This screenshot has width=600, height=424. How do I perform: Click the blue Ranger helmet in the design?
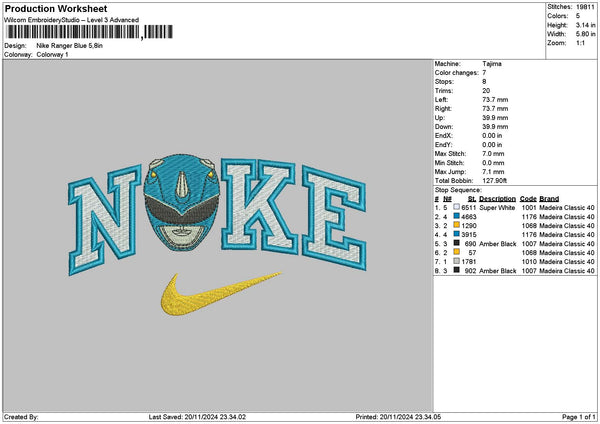(x=182, y=202)
